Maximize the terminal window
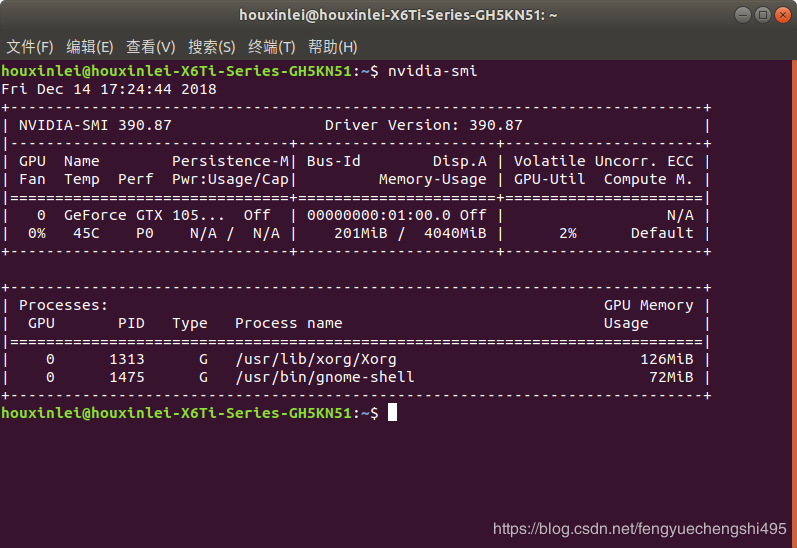Viewport: 797px width, 548px height. pos(762,15)
